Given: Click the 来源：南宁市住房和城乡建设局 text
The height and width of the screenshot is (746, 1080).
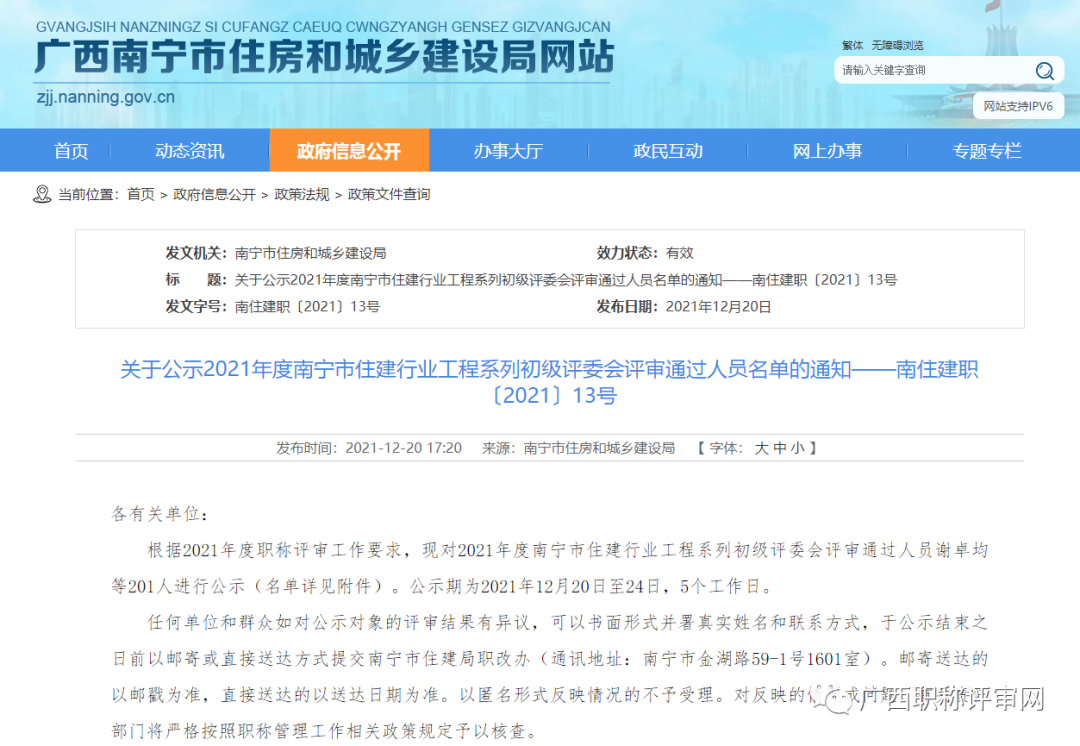Looking at the screenshot, I should coord(578,448).
